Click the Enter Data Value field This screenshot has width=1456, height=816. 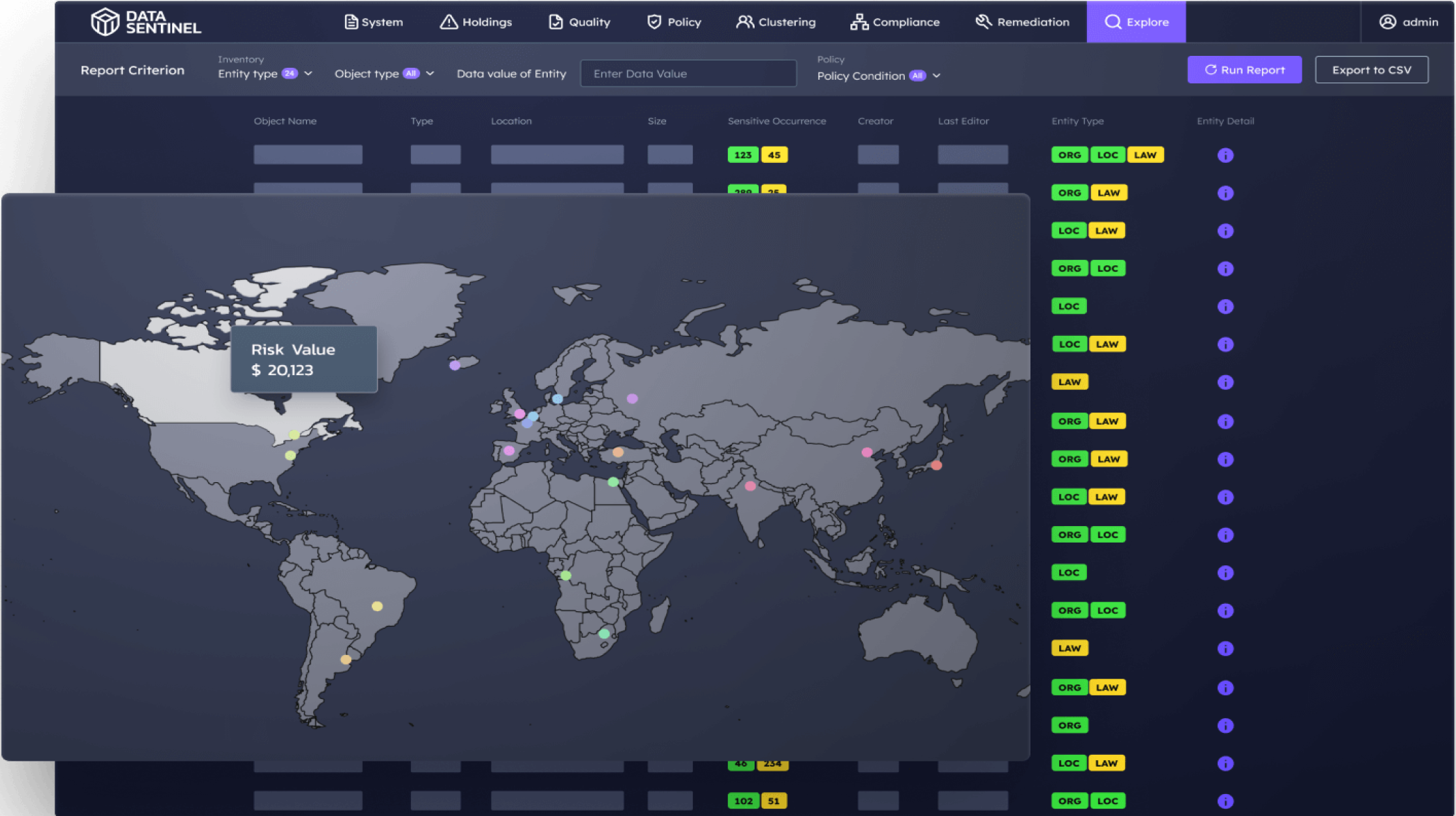point(688,74)
